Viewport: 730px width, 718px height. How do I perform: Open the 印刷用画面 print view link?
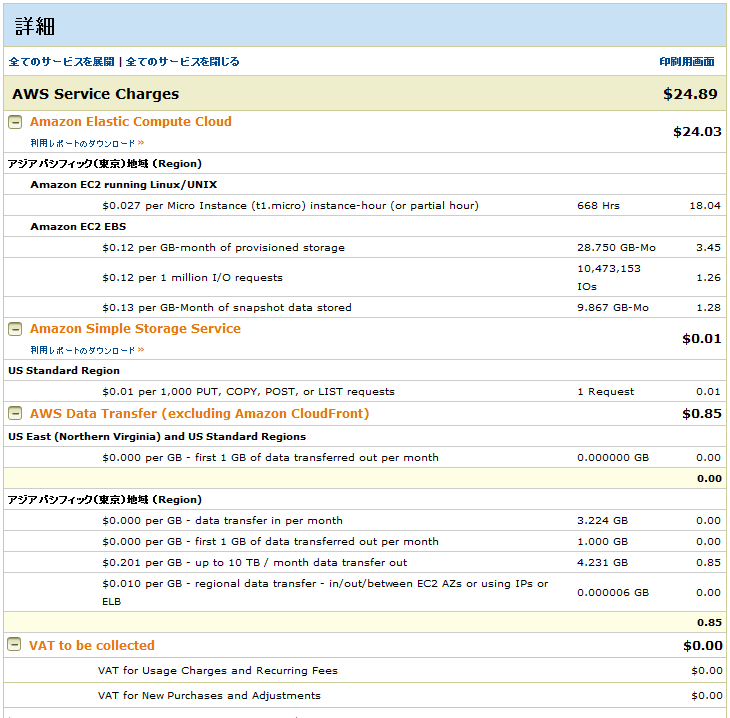tap(687, 61)
